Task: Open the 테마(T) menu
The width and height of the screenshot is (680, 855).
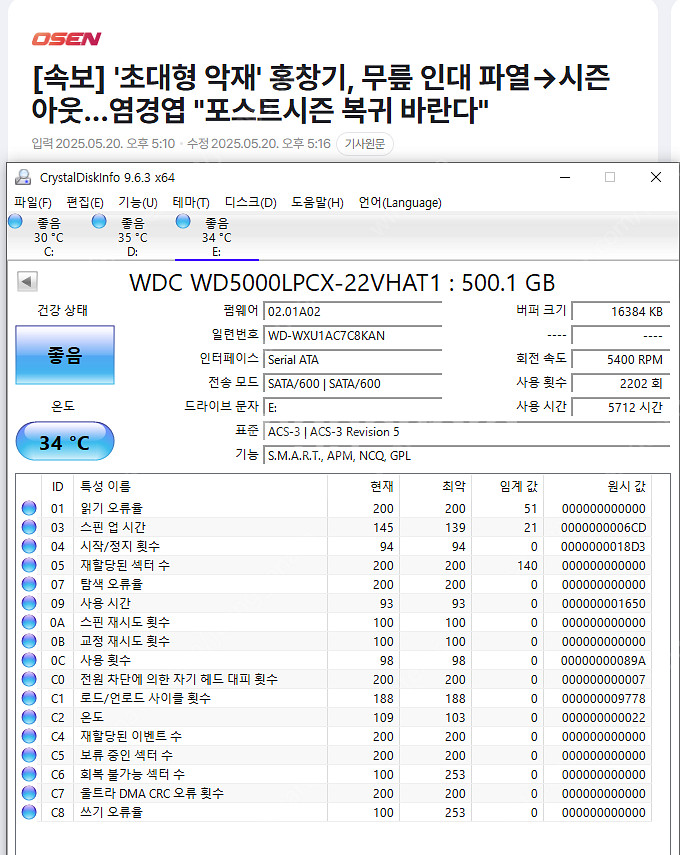Action: pos(191,202)
